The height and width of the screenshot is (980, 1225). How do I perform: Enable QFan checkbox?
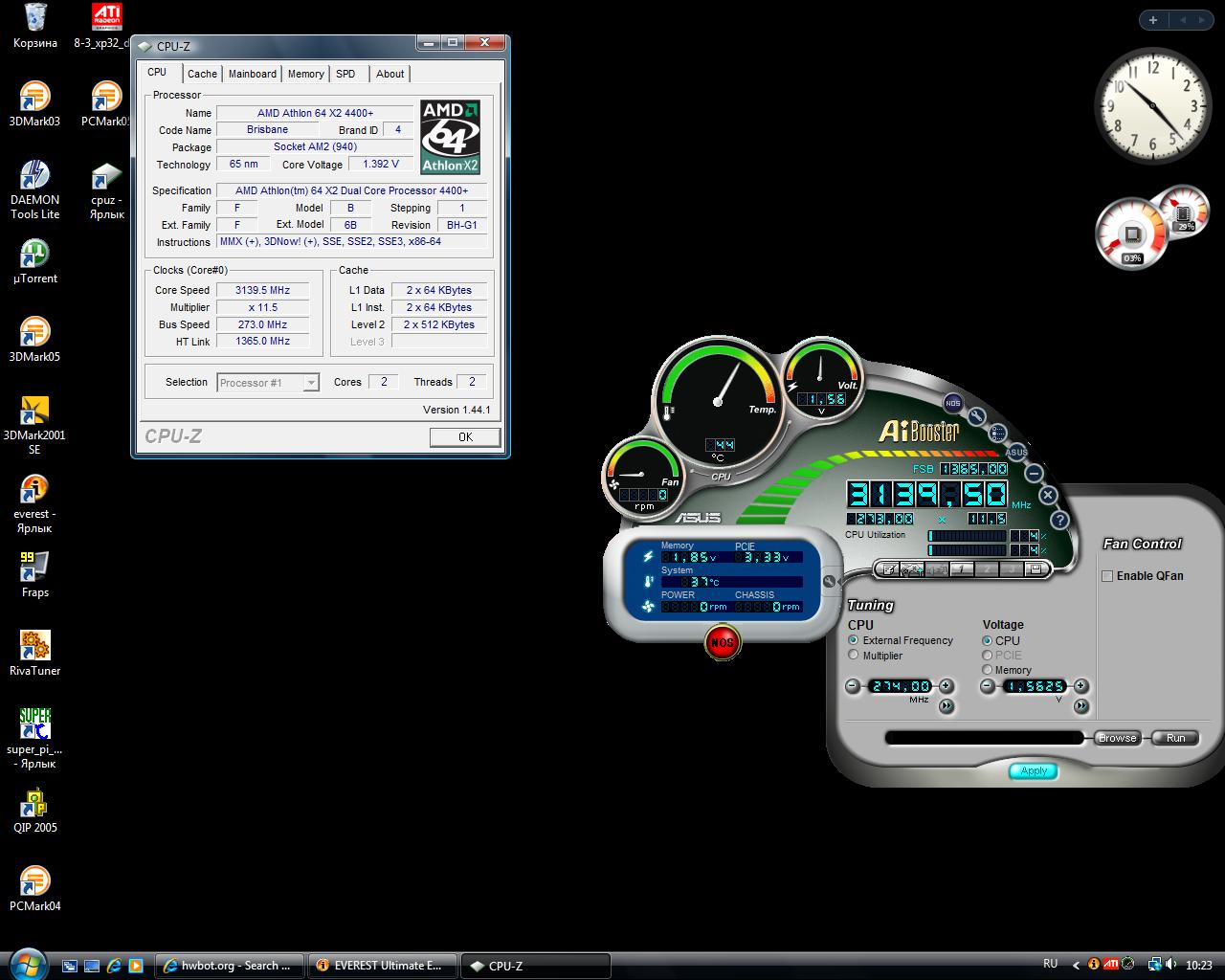coord(1107,576)
